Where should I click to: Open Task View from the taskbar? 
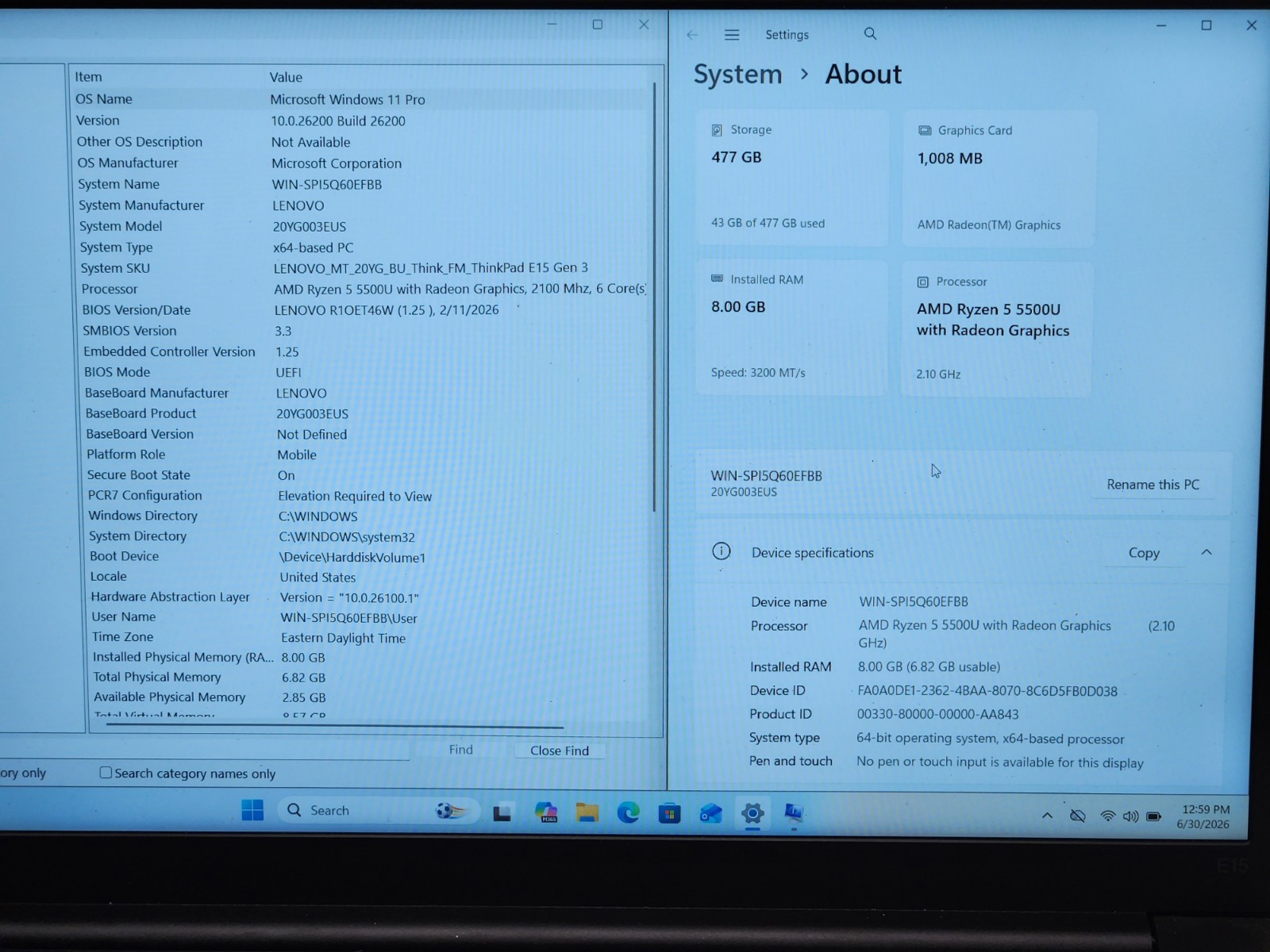click(502, 812)
